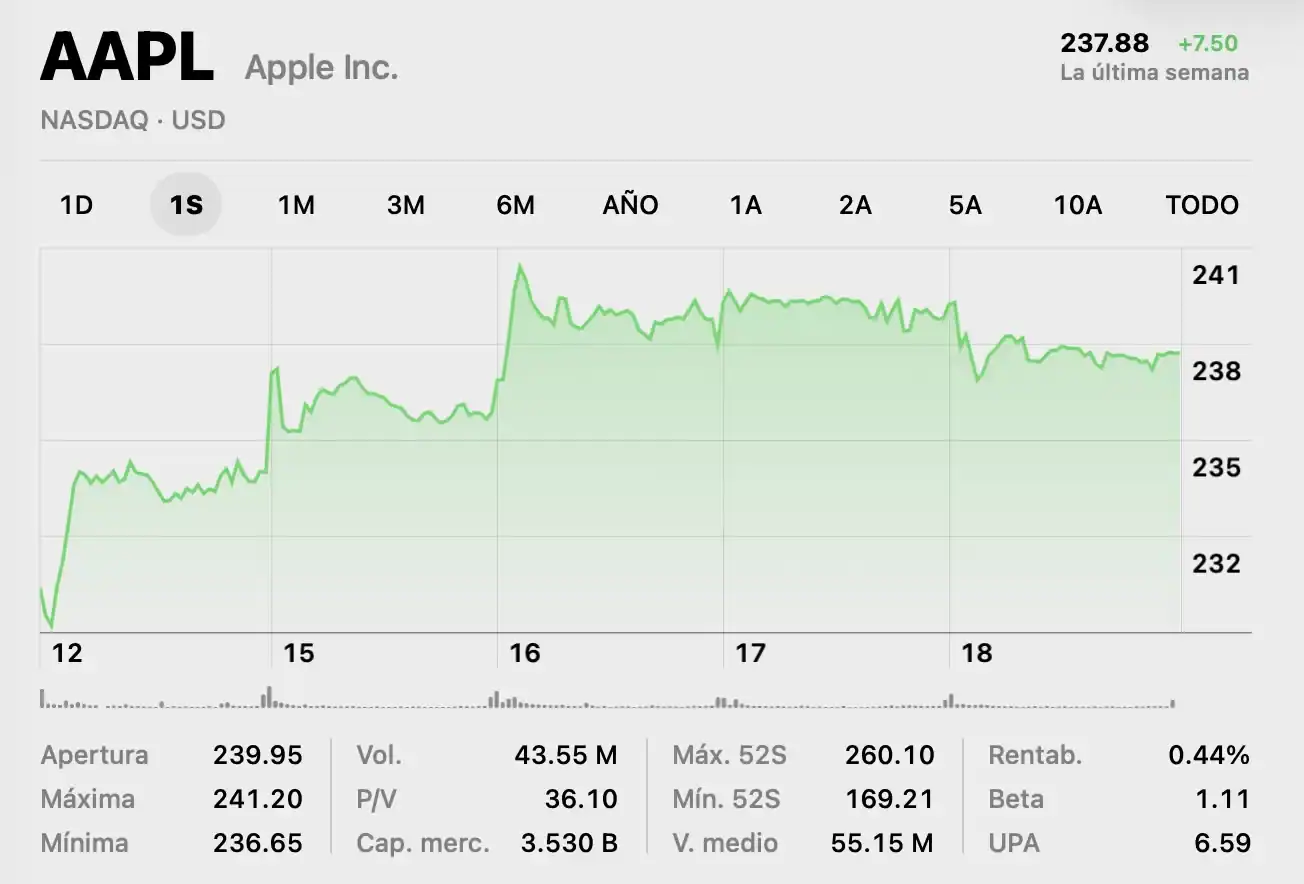The height and width of the screenshot is (884, 1304).
Task: Select the 10A range tab
Action: click(1077, 205)
